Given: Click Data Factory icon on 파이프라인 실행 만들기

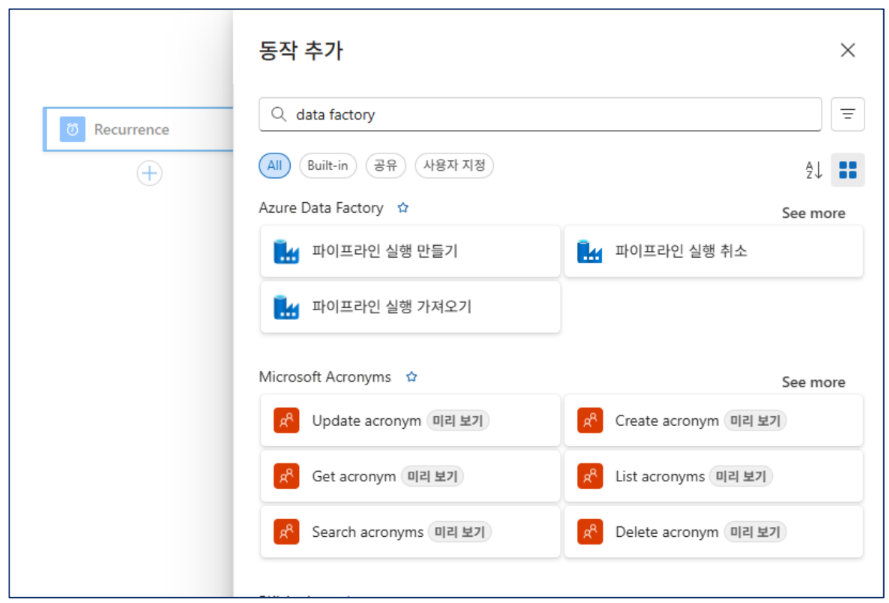Looking at the screenshot, I should coord(286,251).
